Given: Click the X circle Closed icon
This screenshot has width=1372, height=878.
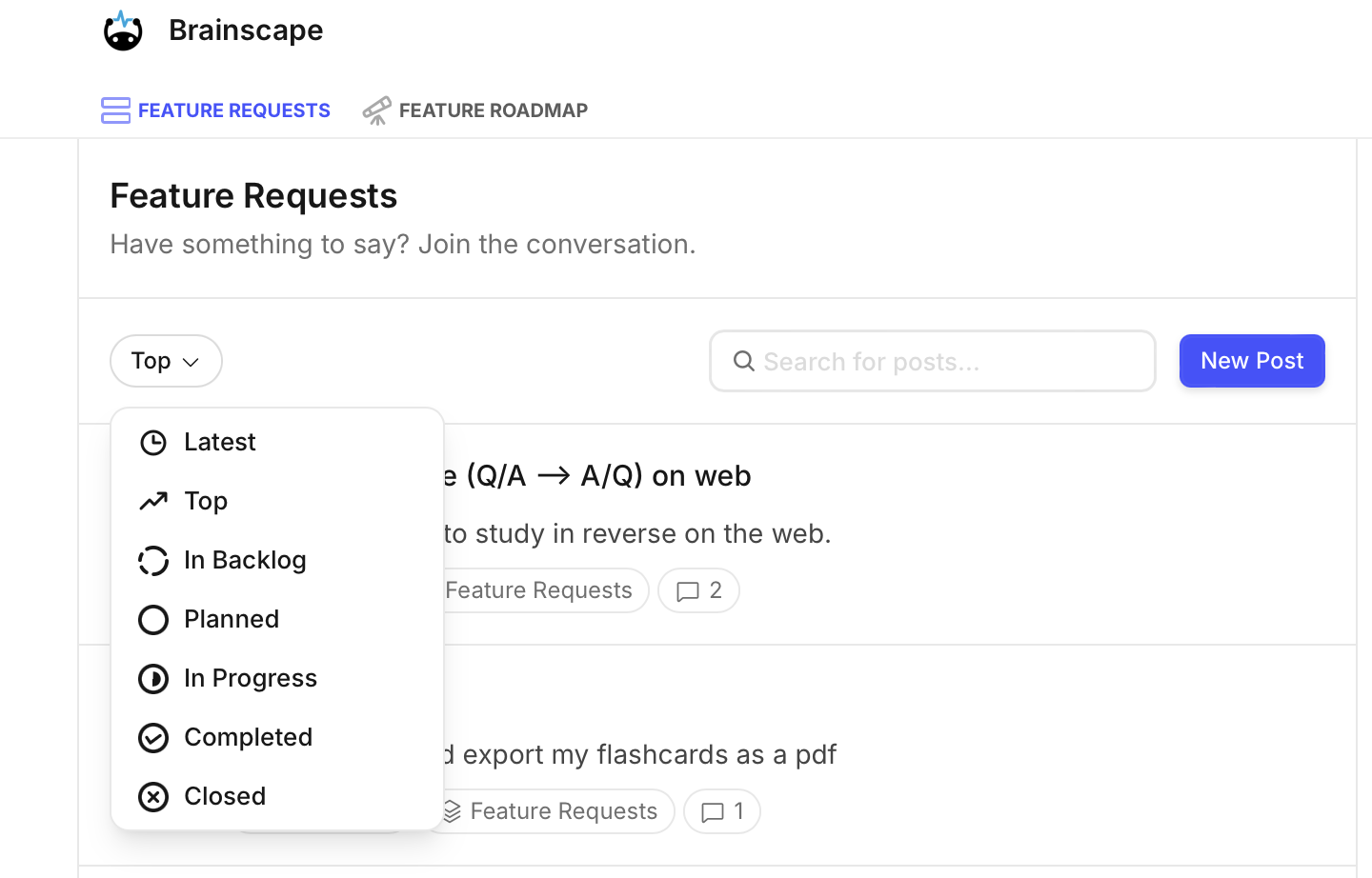Looking at the screenshot, I should (x=153, y=797).
